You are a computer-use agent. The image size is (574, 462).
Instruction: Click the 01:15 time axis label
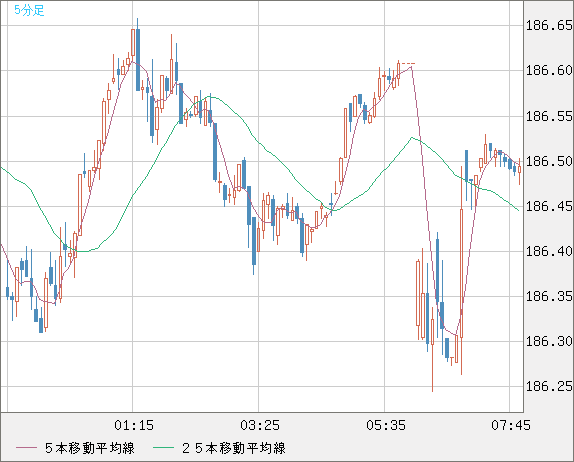tap(134, 425)
